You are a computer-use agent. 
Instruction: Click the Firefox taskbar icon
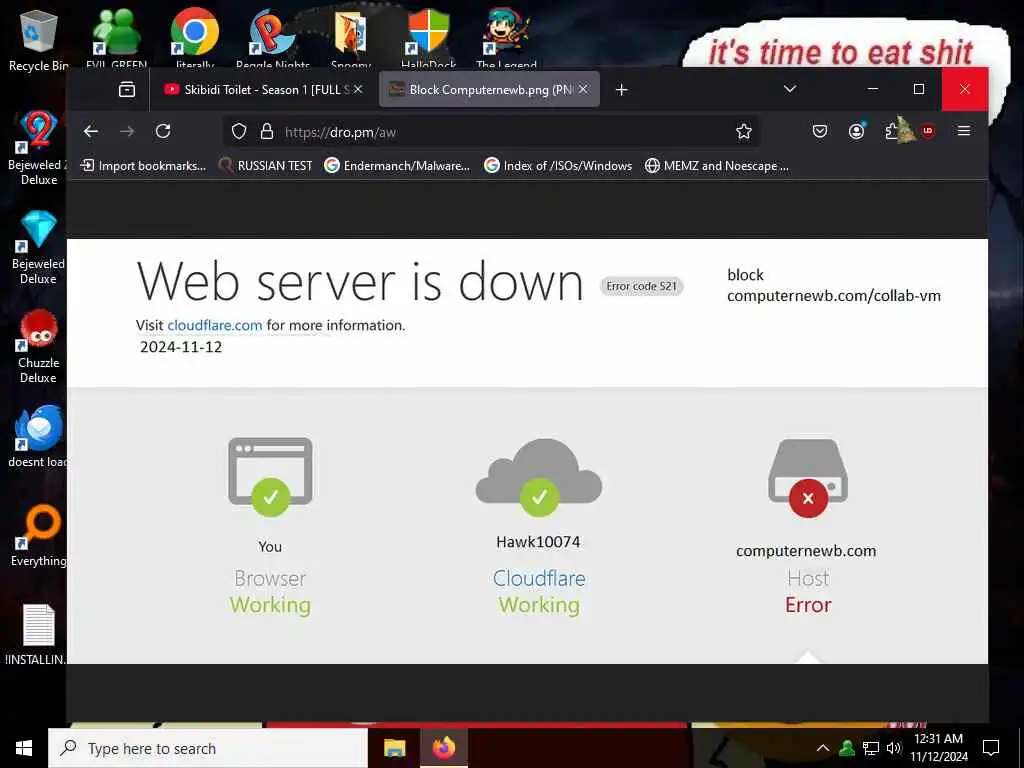443,748
